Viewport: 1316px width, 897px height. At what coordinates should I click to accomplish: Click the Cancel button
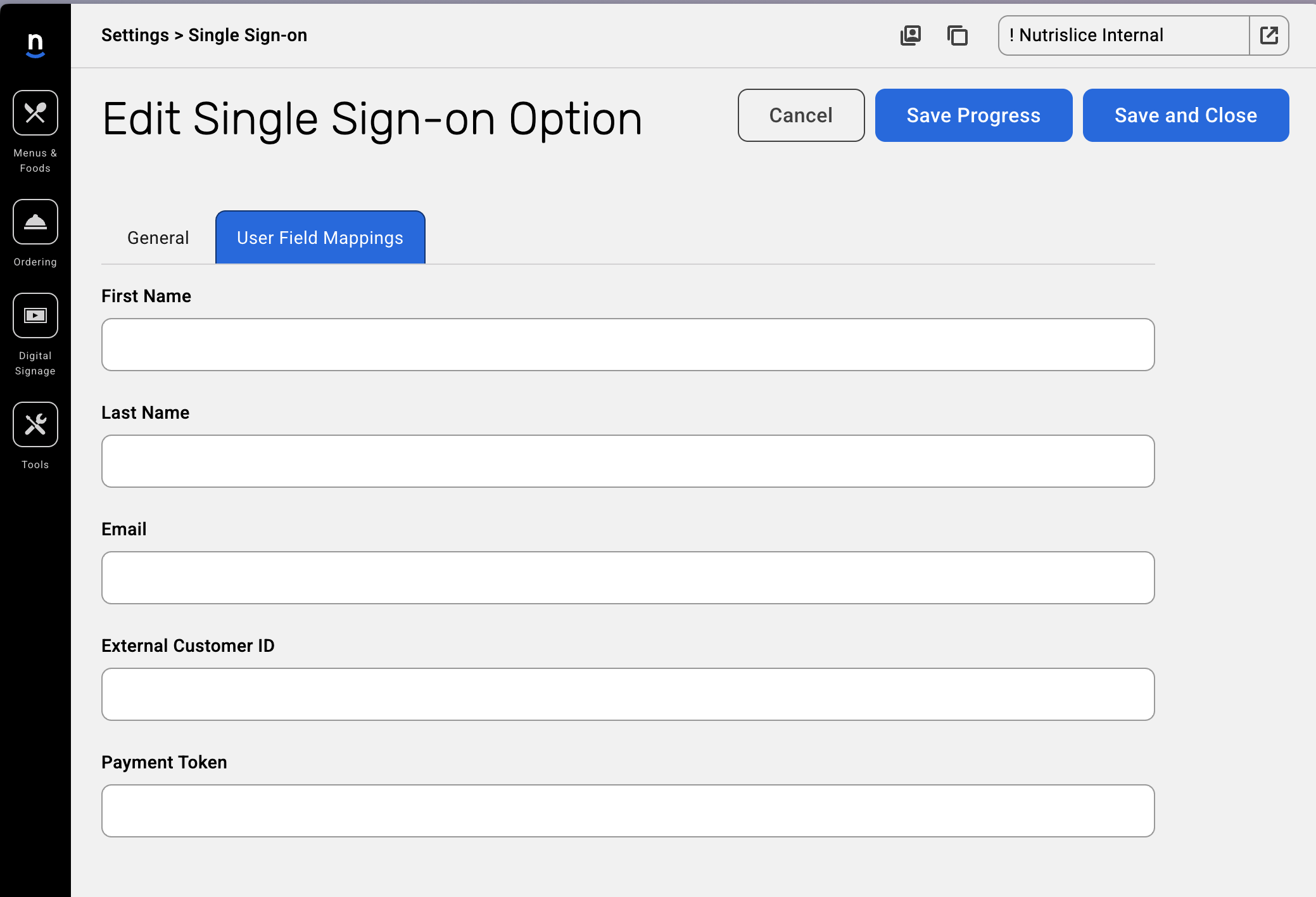click(x=801, y=115)
